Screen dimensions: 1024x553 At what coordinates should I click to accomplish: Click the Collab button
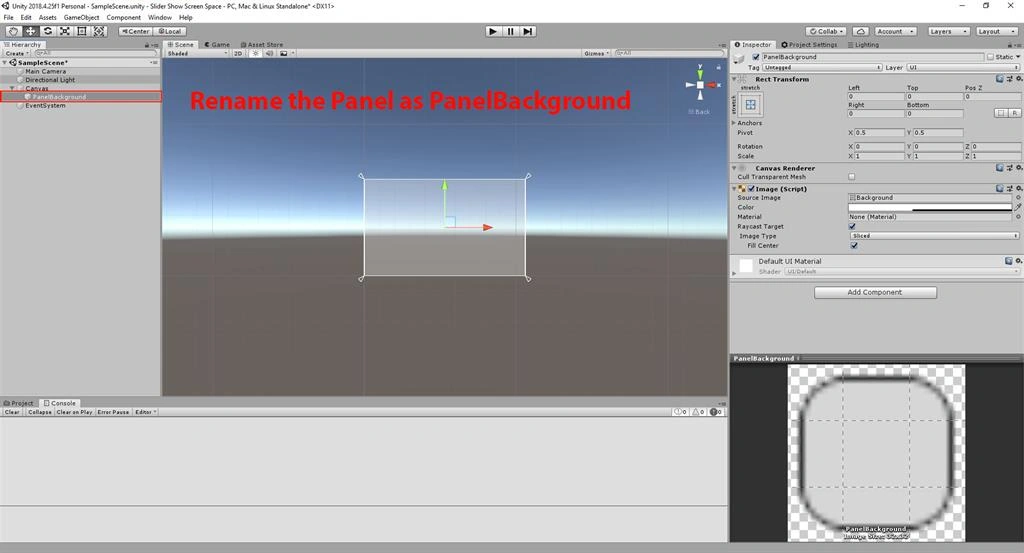click(x=827, y=31)
